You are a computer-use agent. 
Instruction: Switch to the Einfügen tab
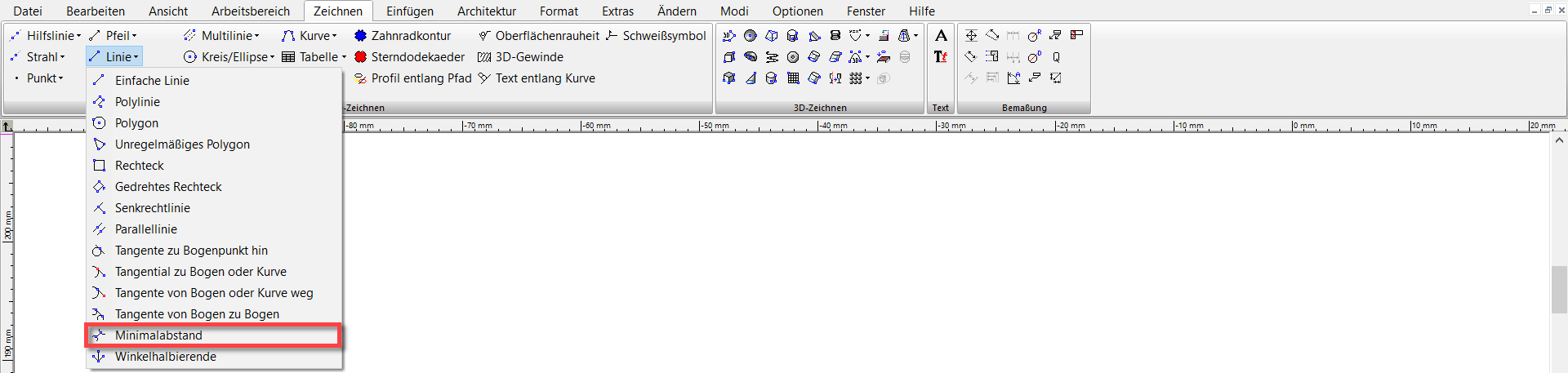point(410,11)
